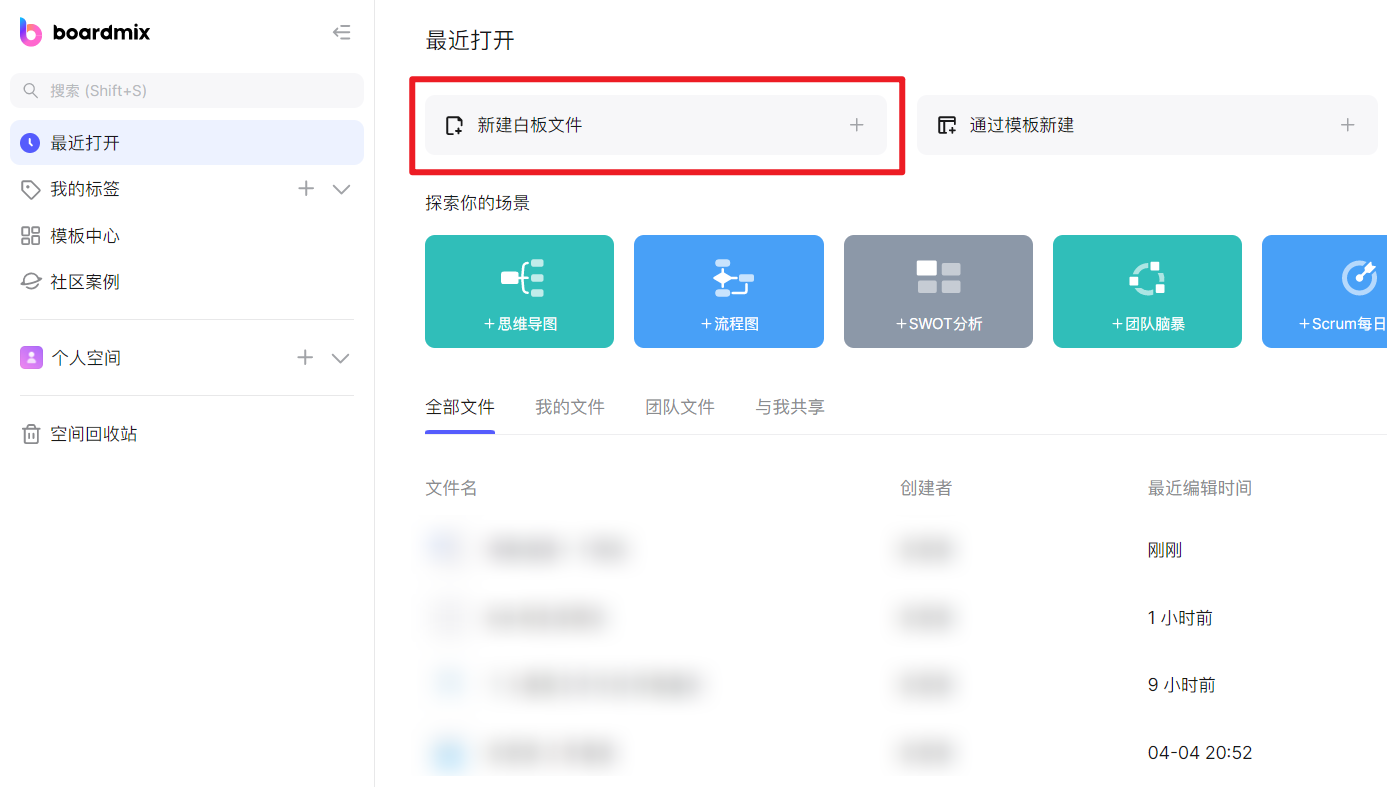Select 最近打开 with the clock icon
Viewport: 1387px width, 787px height.
click(x=30, y=142)
